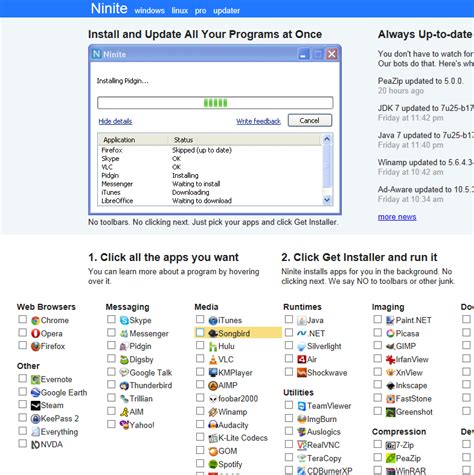Select the LibreOffice row in status list
474x475 pixels.
(x=211, y=201)
